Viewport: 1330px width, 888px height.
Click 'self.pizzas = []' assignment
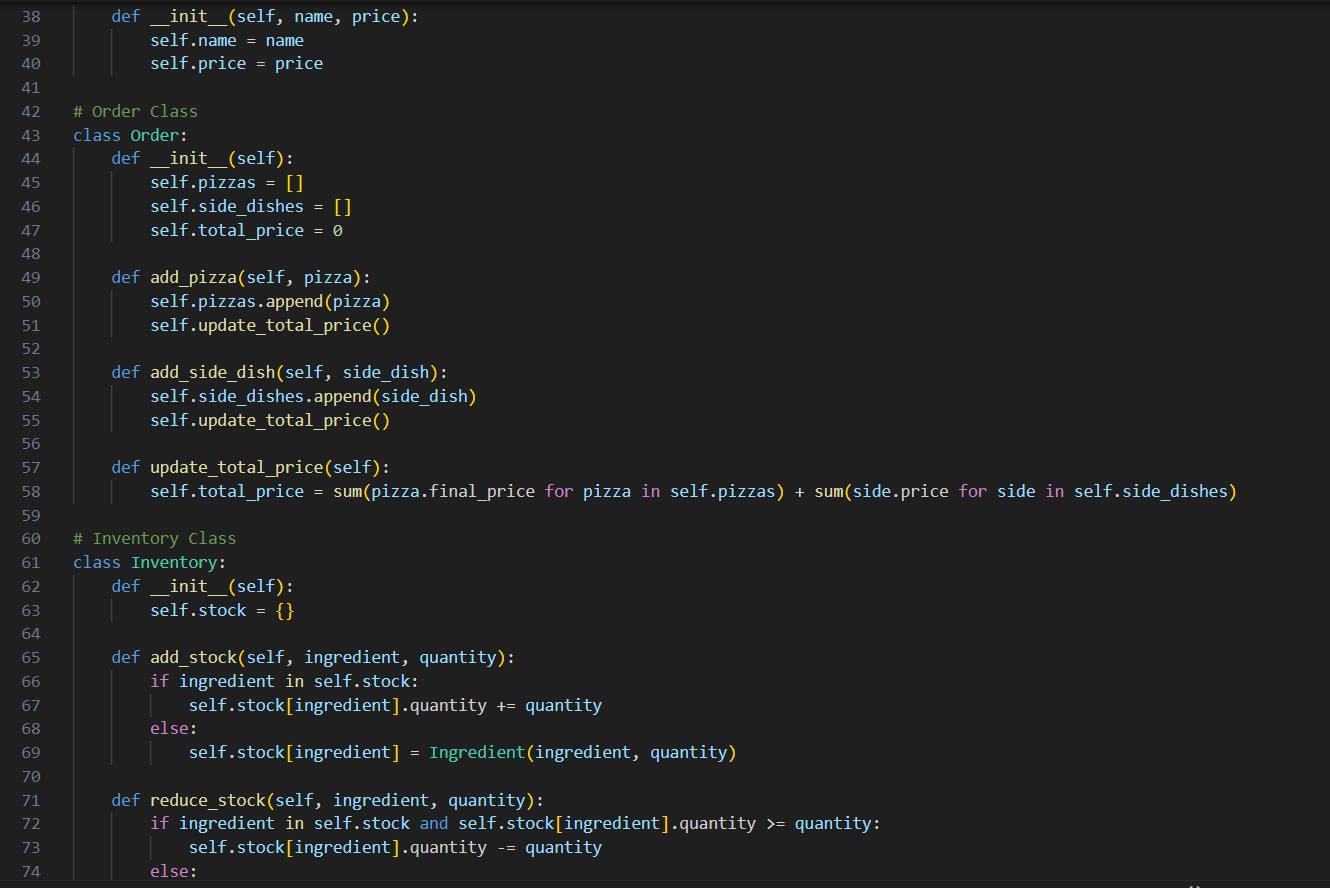227,182
